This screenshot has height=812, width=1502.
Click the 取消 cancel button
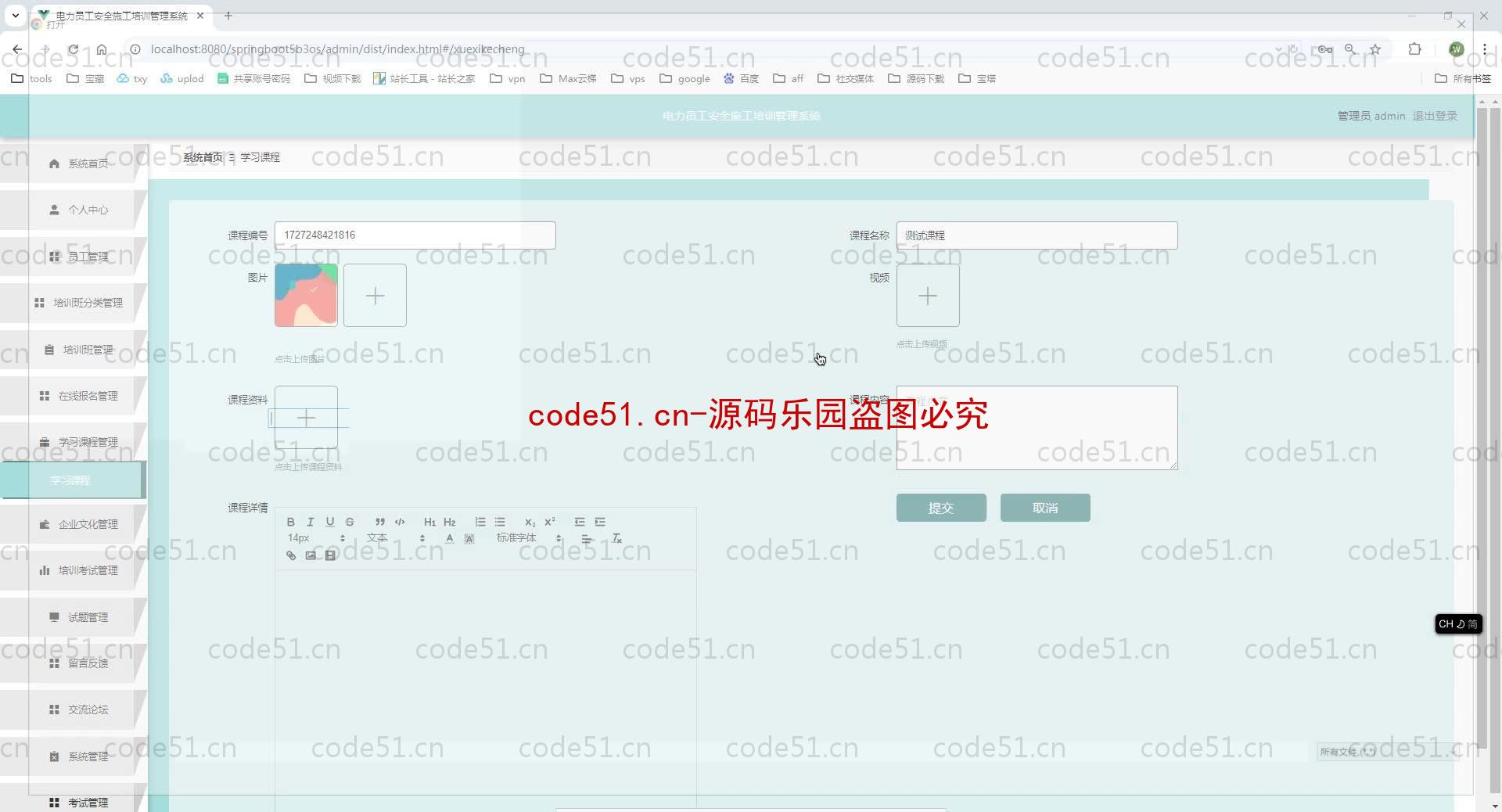point(1045,508)
